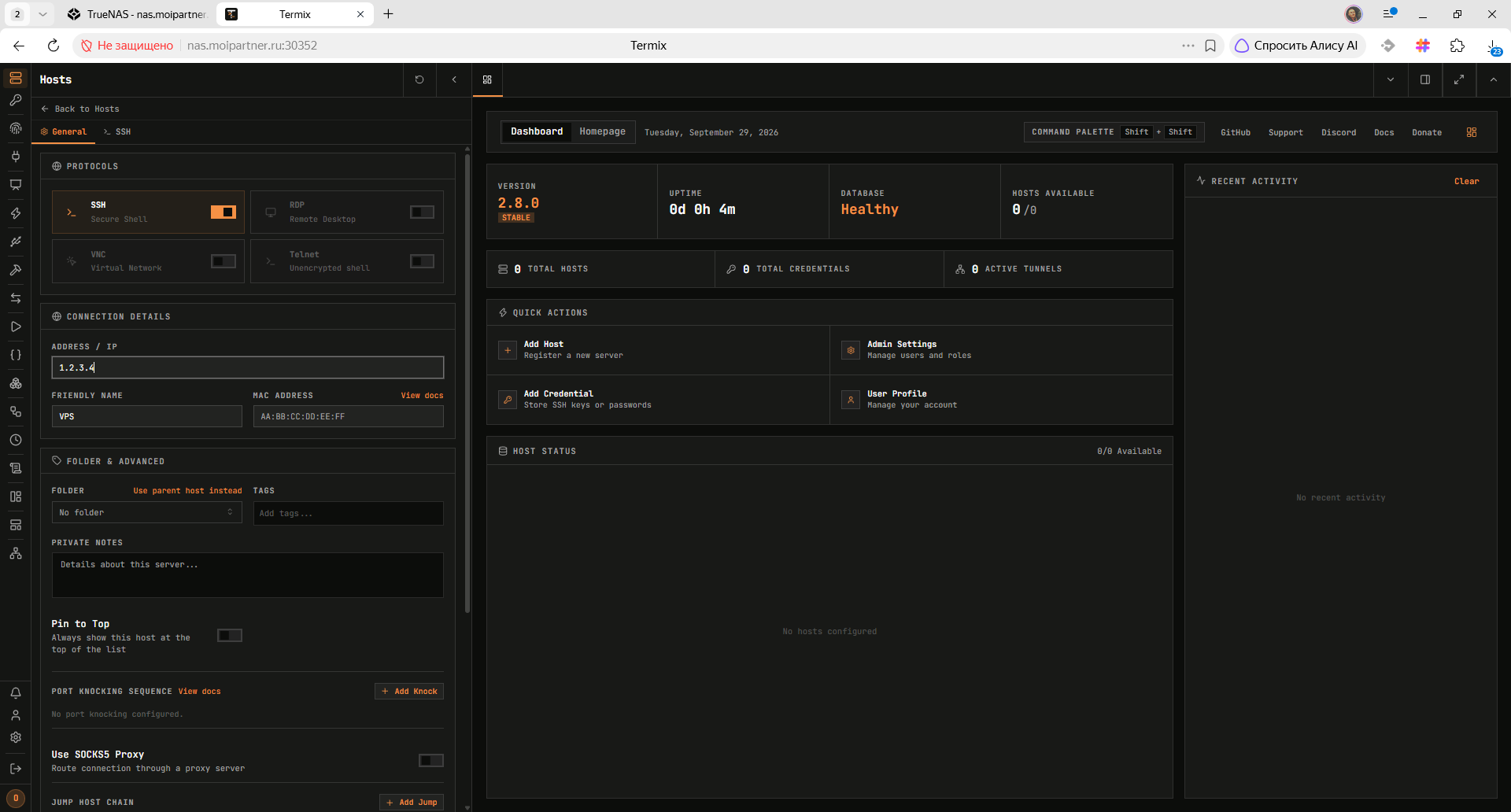
Task: Click the Add Knock button
Action: (x=409, y=691)
